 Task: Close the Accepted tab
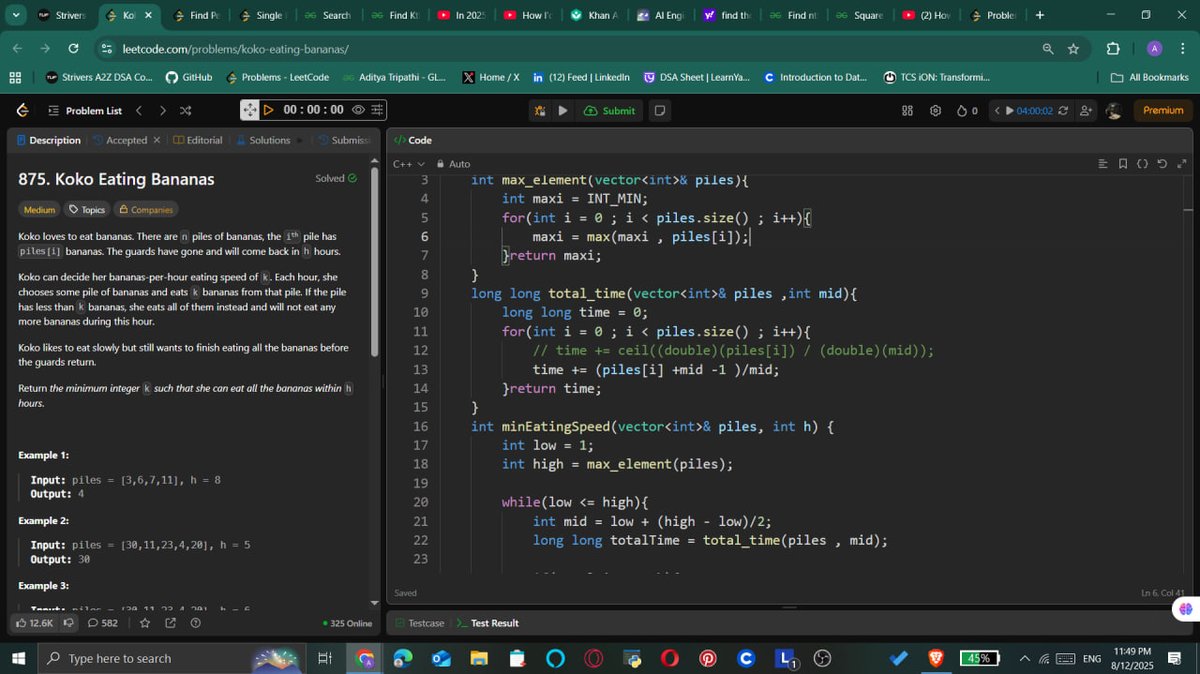(x=157, y=141)
